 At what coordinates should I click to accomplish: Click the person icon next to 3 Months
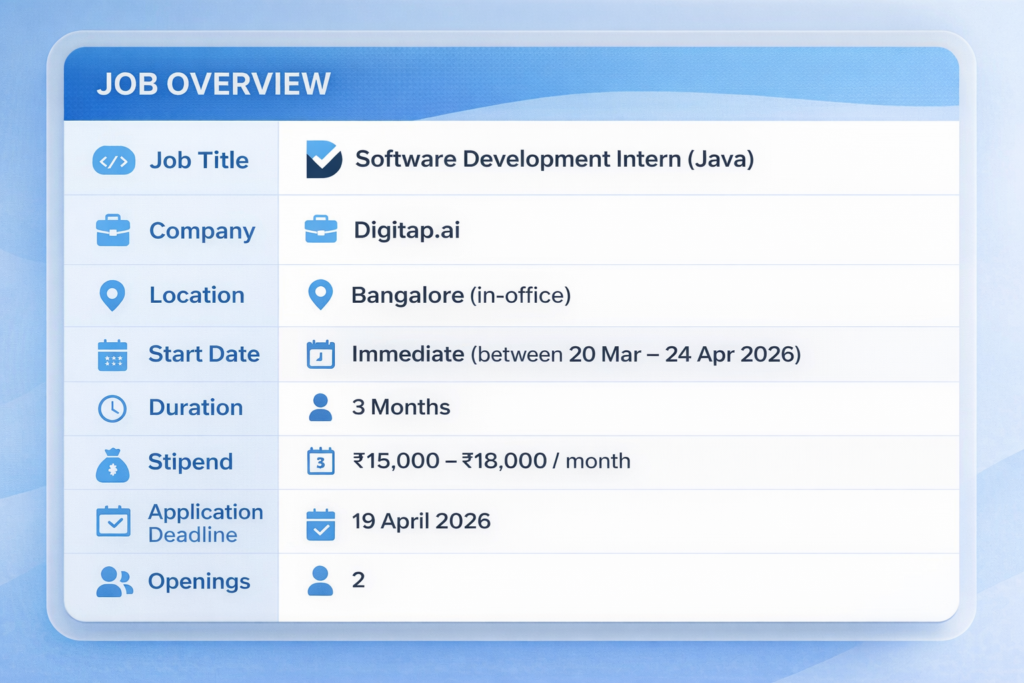click(320, 408)
